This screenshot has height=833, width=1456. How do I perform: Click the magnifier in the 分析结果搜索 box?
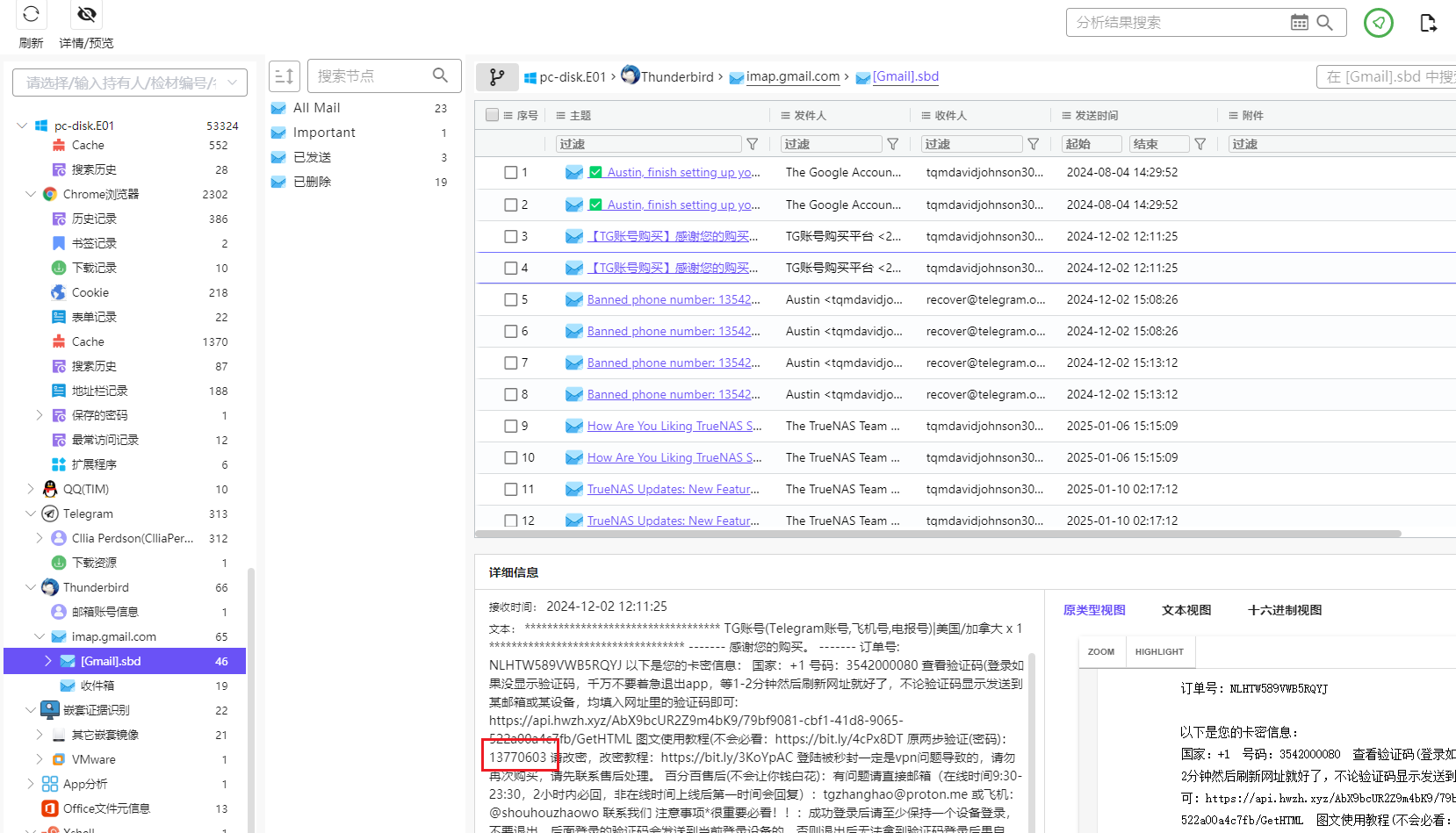click(1325, 22)
